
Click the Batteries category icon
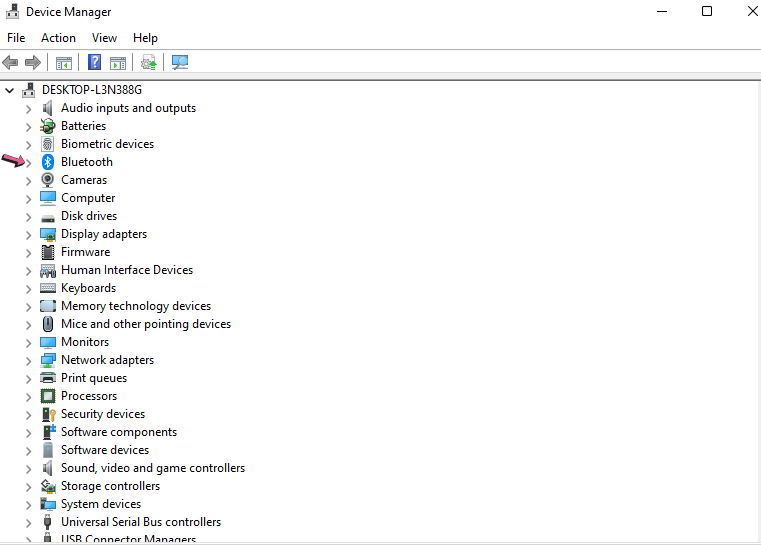(x=48, y=126)
